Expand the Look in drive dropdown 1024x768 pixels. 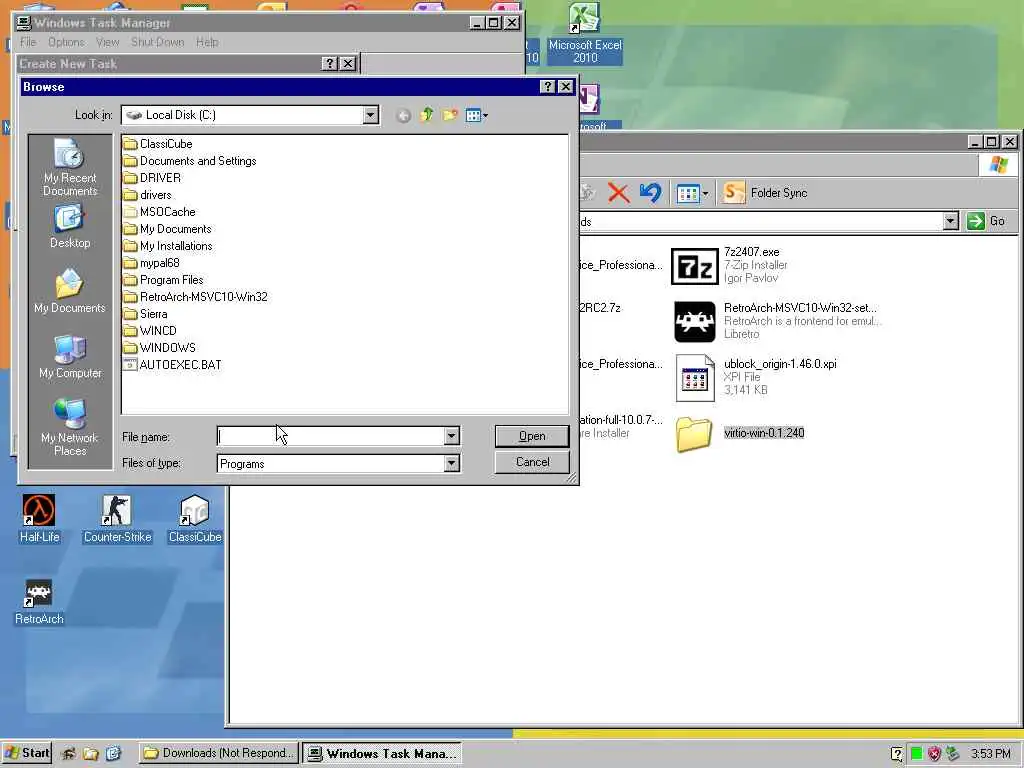tap(370, 115)
